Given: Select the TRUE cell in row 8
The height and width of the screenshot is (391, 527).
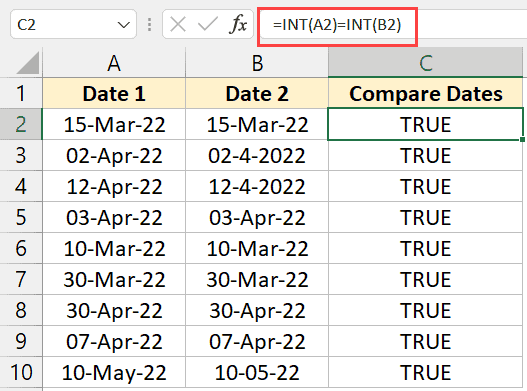Looking at the screenshot, I should point(425,310).
